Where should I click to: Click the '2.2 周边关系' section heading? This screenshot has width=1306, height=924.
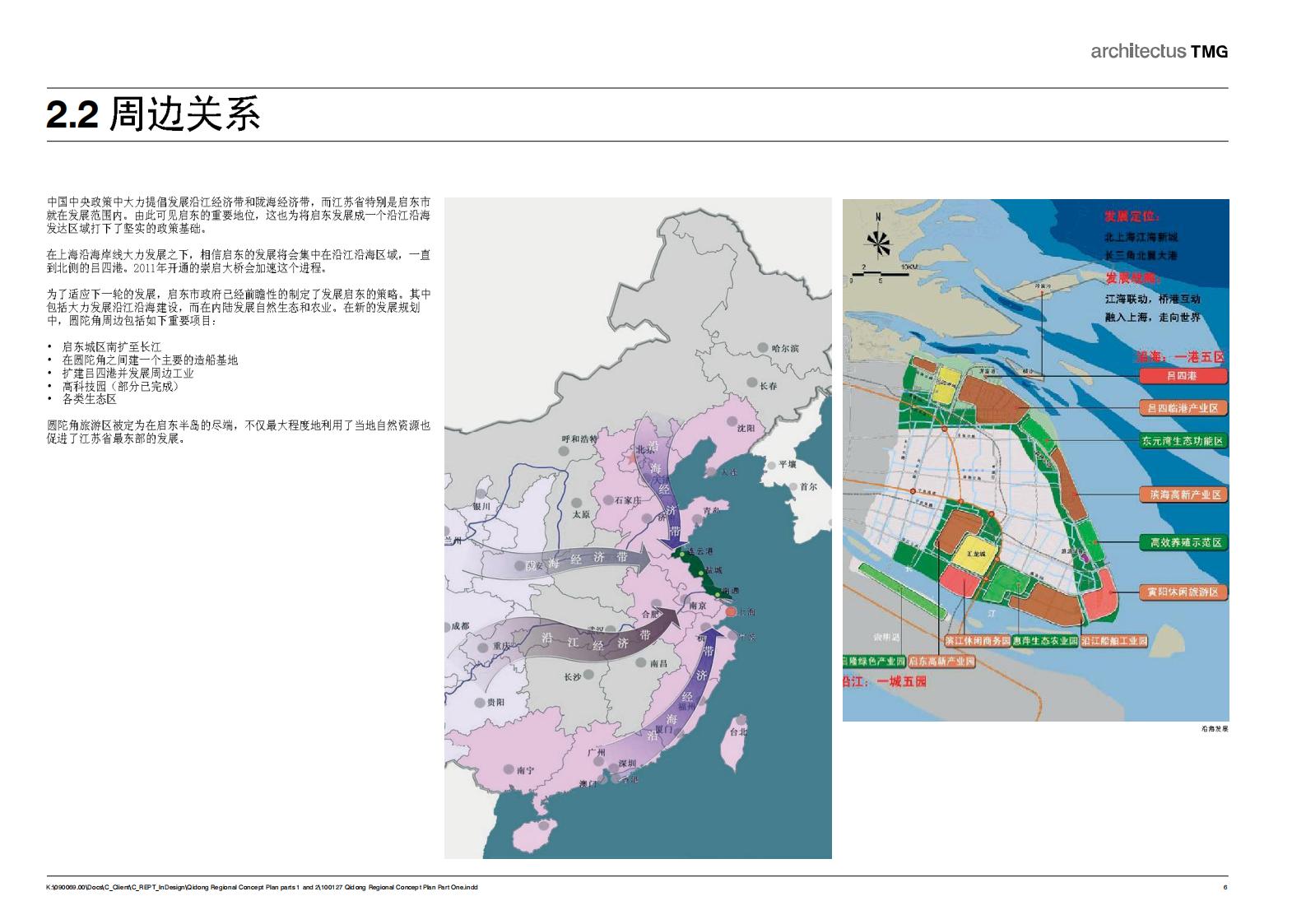(153, 114)
